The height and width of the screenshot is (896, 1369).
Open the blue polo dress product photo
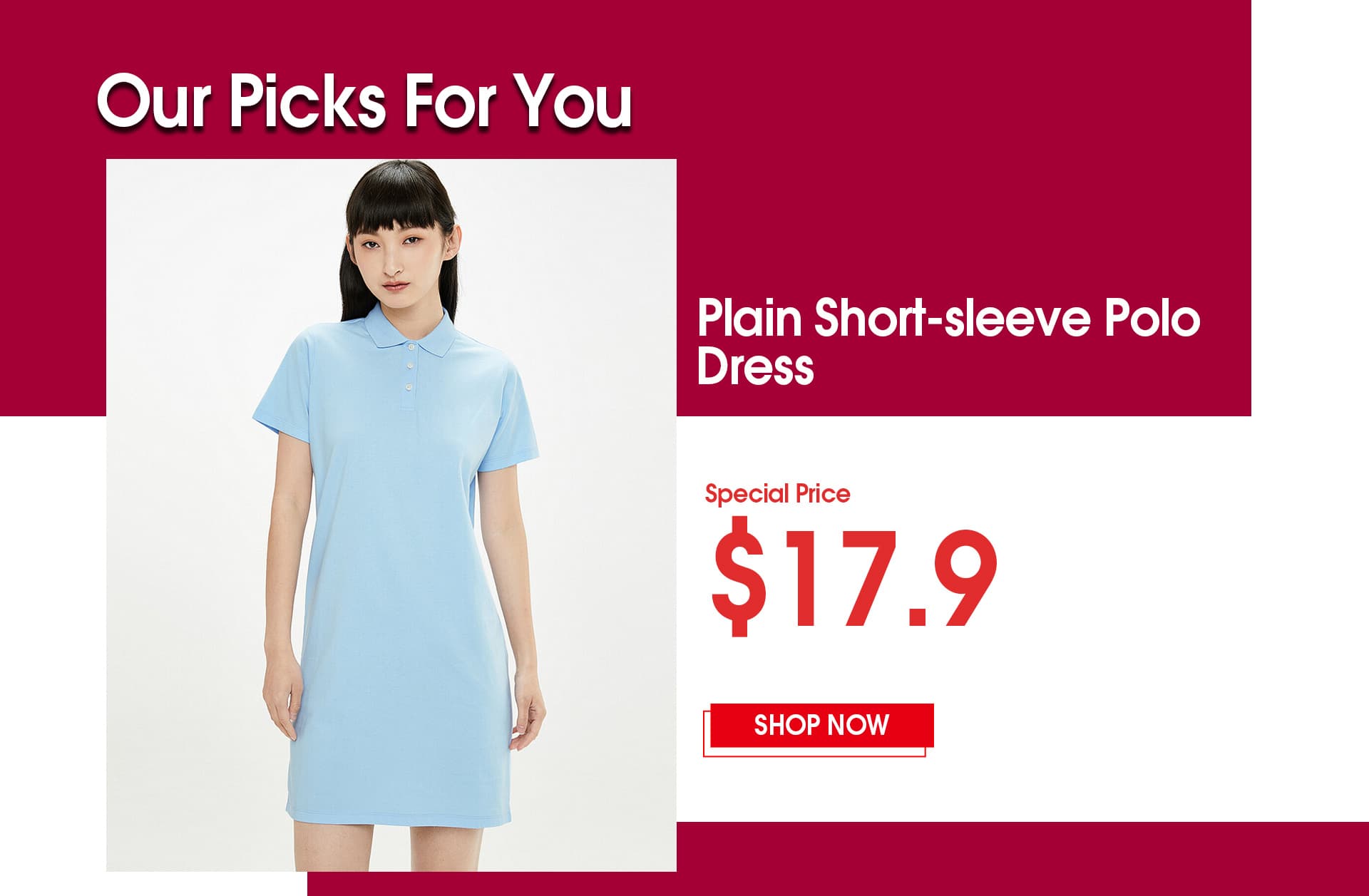pyautogui.click(x=391, y=515)
